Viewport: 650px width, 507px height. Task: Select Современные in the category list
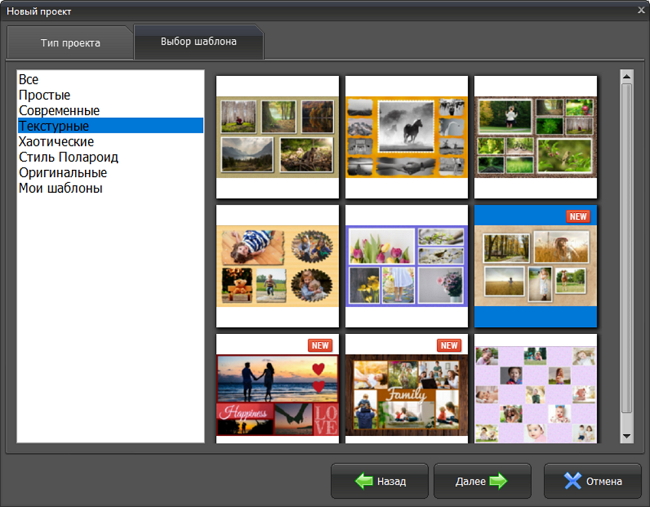(110, 111)
